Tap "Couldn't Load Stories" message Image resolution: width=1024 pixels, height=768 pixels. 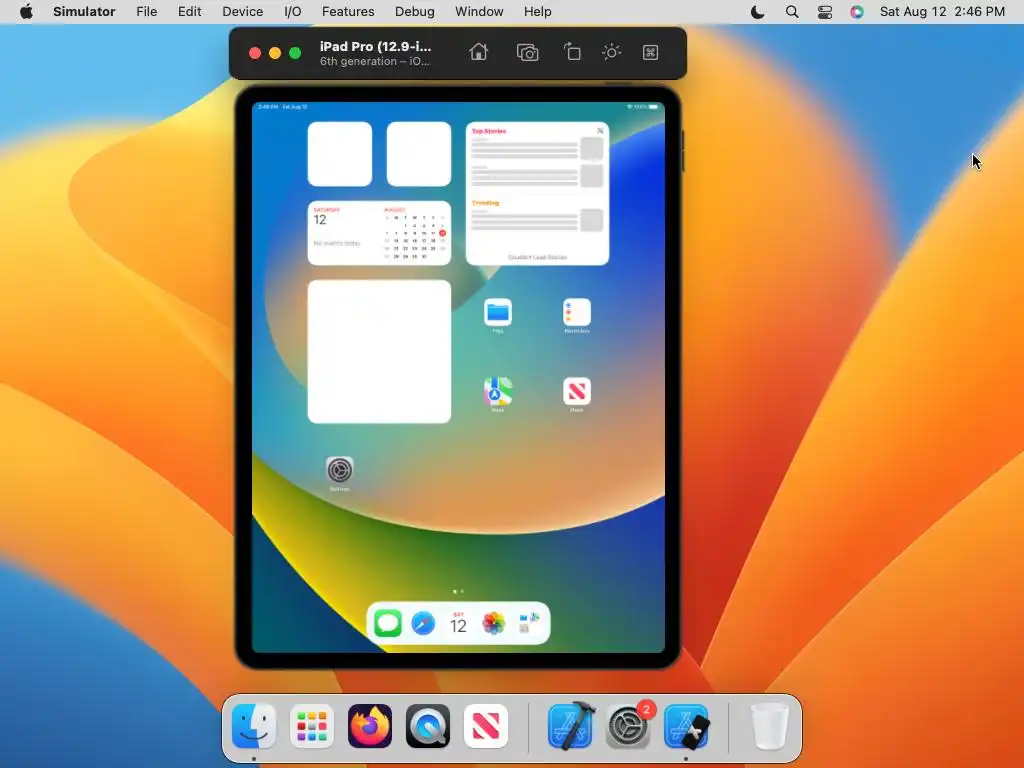(x=537, y=257)
